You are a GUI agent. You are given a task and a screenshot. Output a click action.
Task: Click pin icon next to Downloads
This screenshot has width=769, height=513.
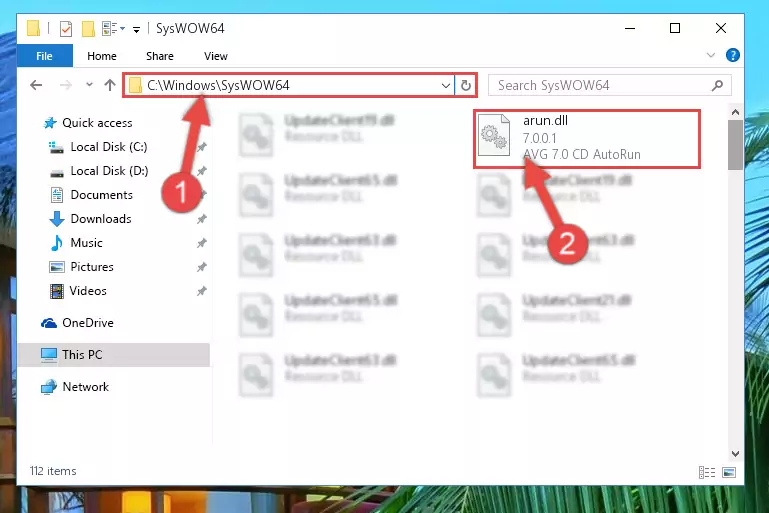click(x=202, y=219)
